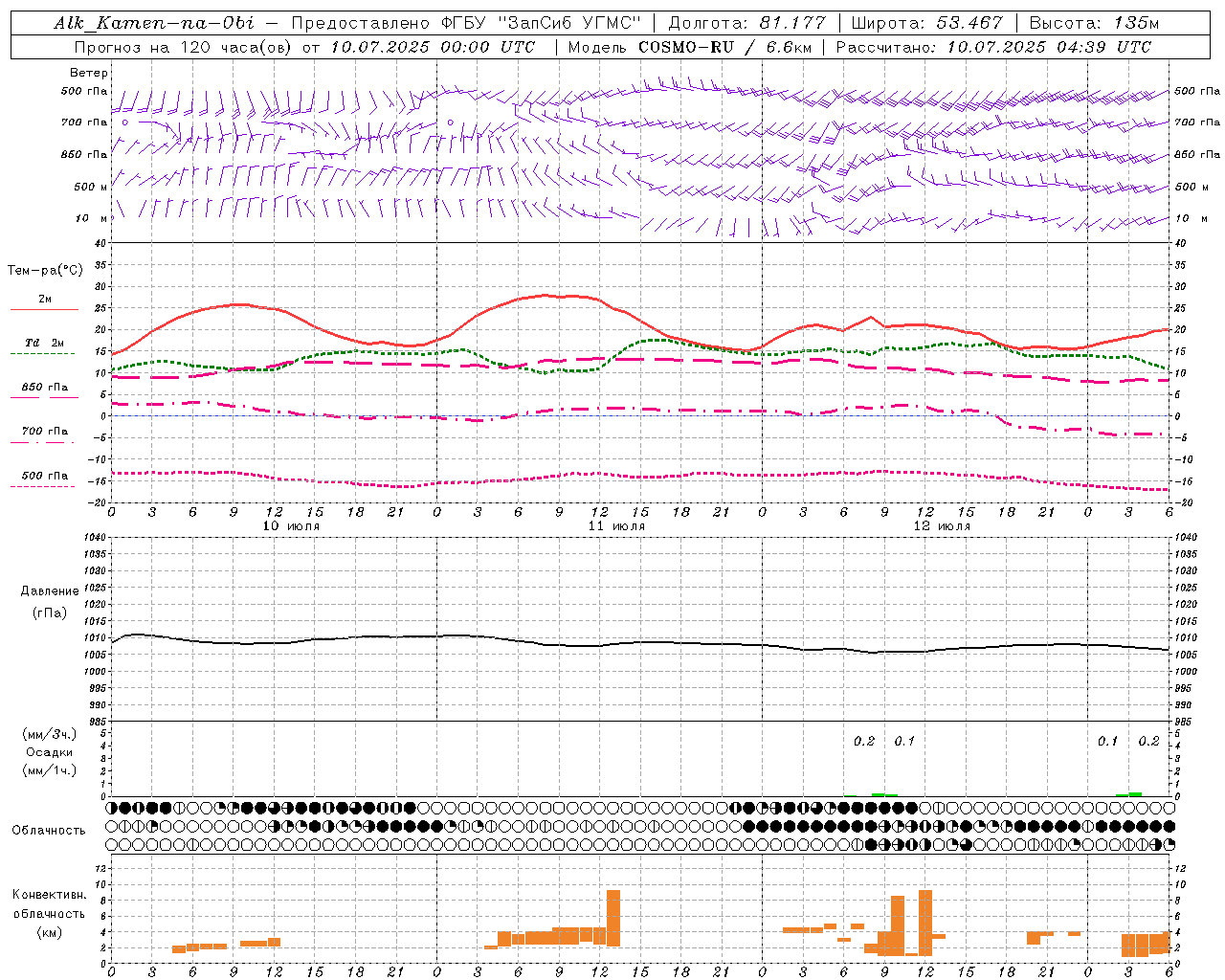
Task: Click the 12 июля date label
Action: point(942,525)
